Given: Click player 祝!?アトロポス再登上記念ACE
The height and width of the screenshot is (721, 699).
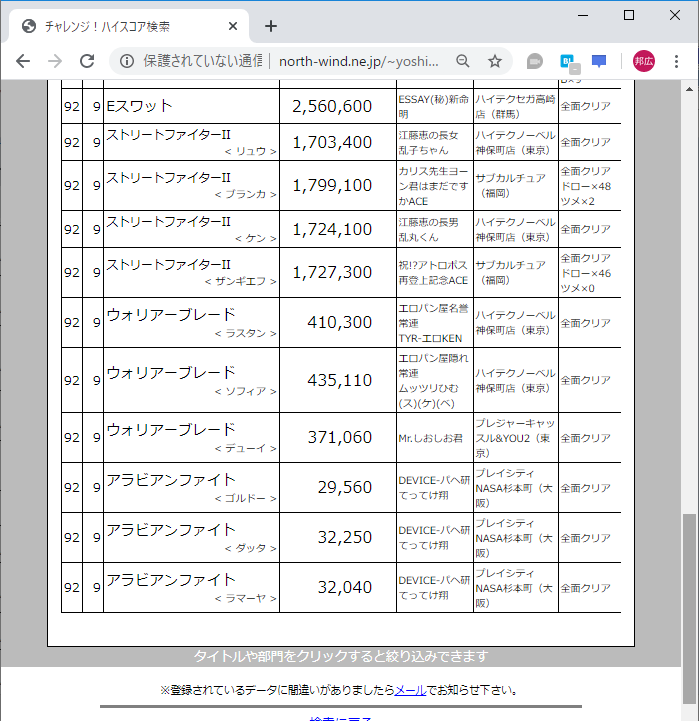Looking at the screenshot, I should point(433,273).
